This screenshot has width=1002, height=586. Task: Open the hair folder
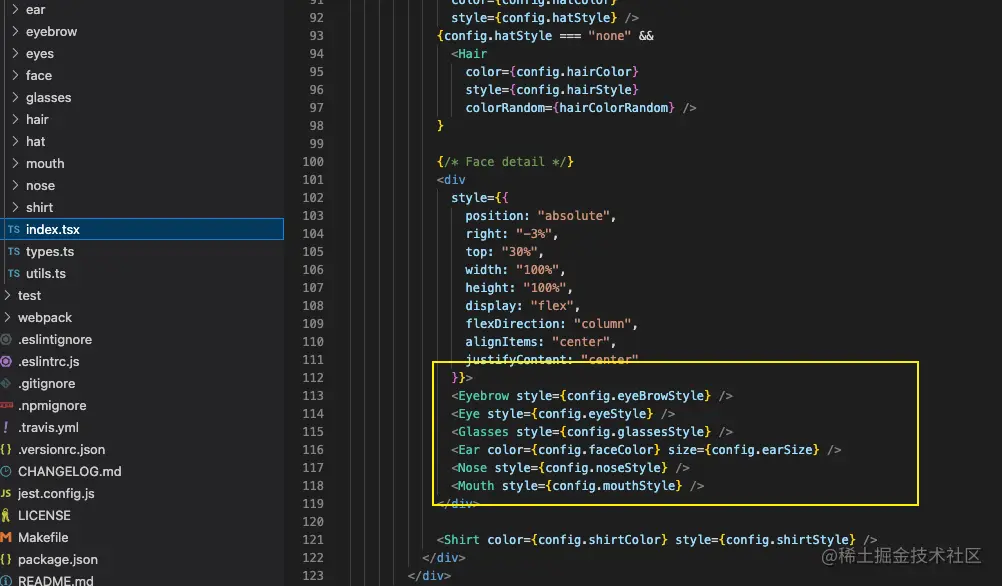37,120
